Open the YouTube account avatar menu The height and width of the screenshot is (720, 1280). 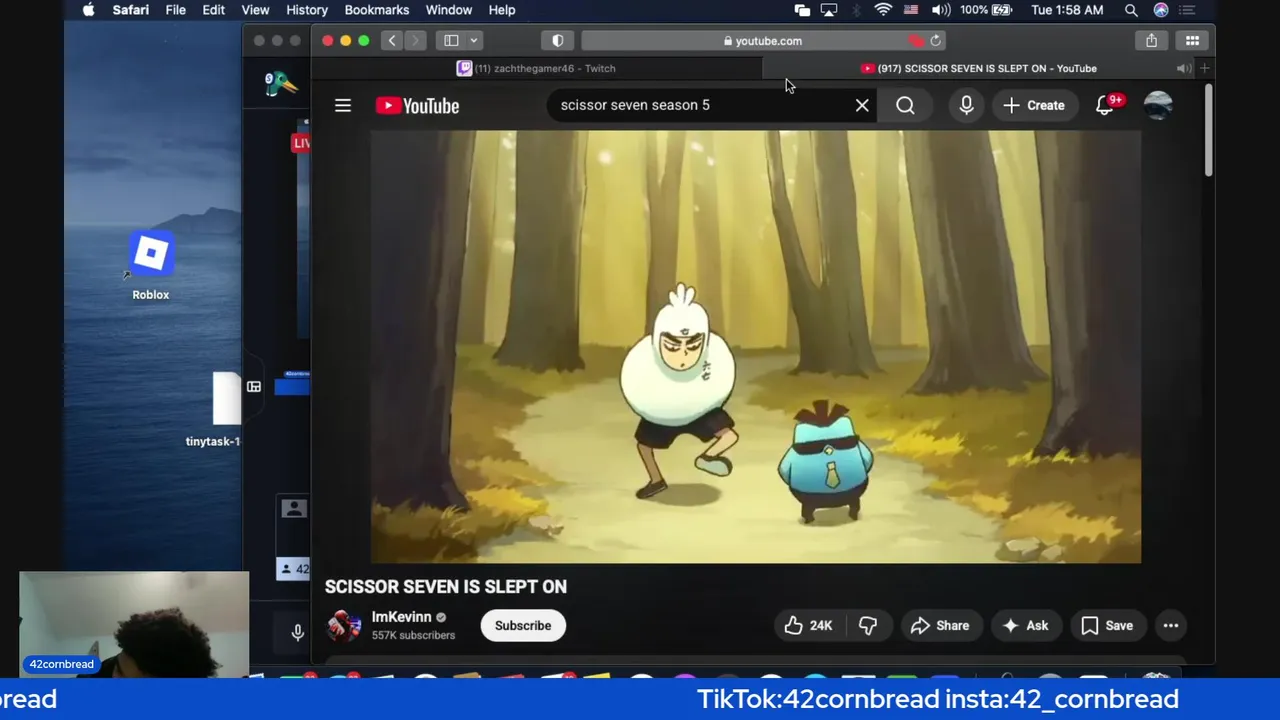point(1158,105)
